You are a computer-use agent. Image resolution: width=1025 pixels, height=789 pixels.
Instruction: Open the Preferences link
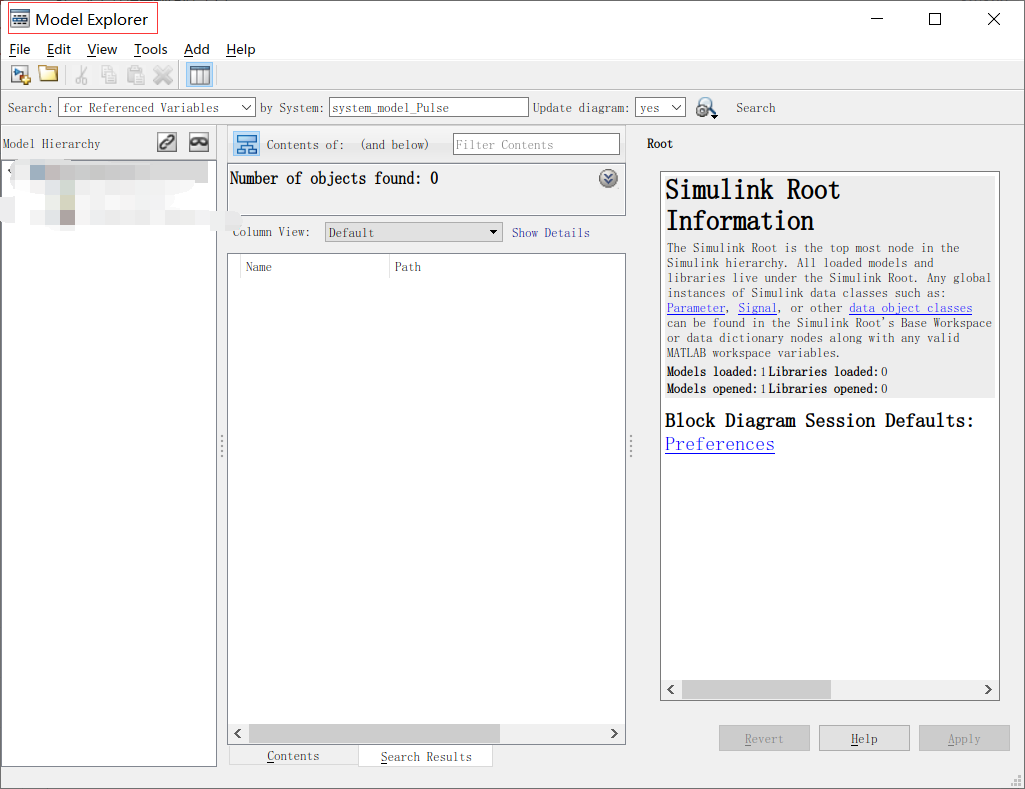pos(720,444)
